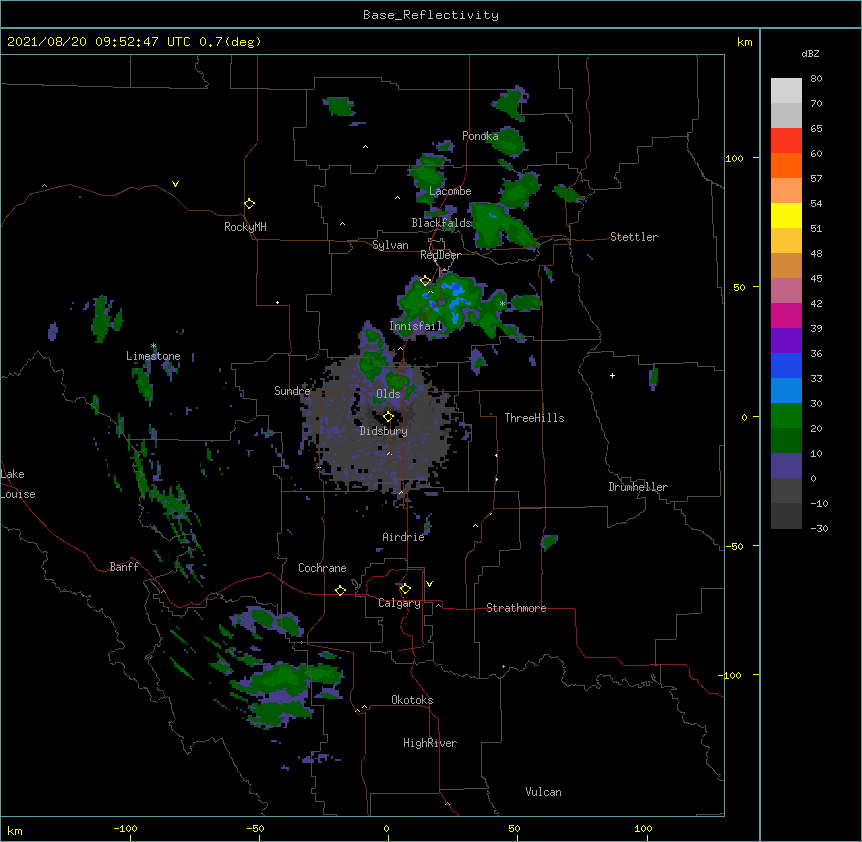862x842 pixels.
Task: Click the Didsbury city label
Action: point(383,431)
